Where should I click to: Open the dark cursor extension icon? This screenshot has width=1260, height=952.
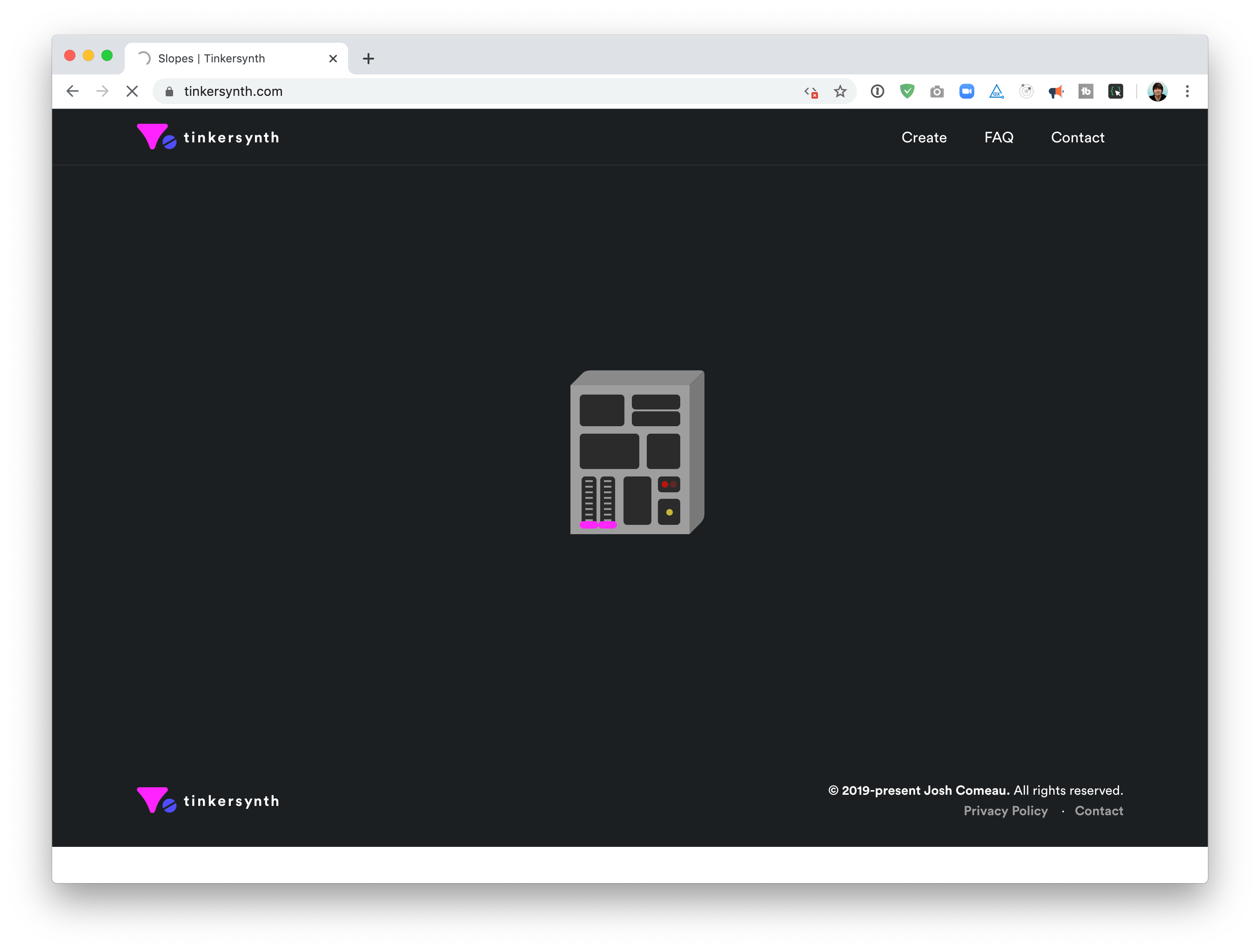pos(1115,91)
